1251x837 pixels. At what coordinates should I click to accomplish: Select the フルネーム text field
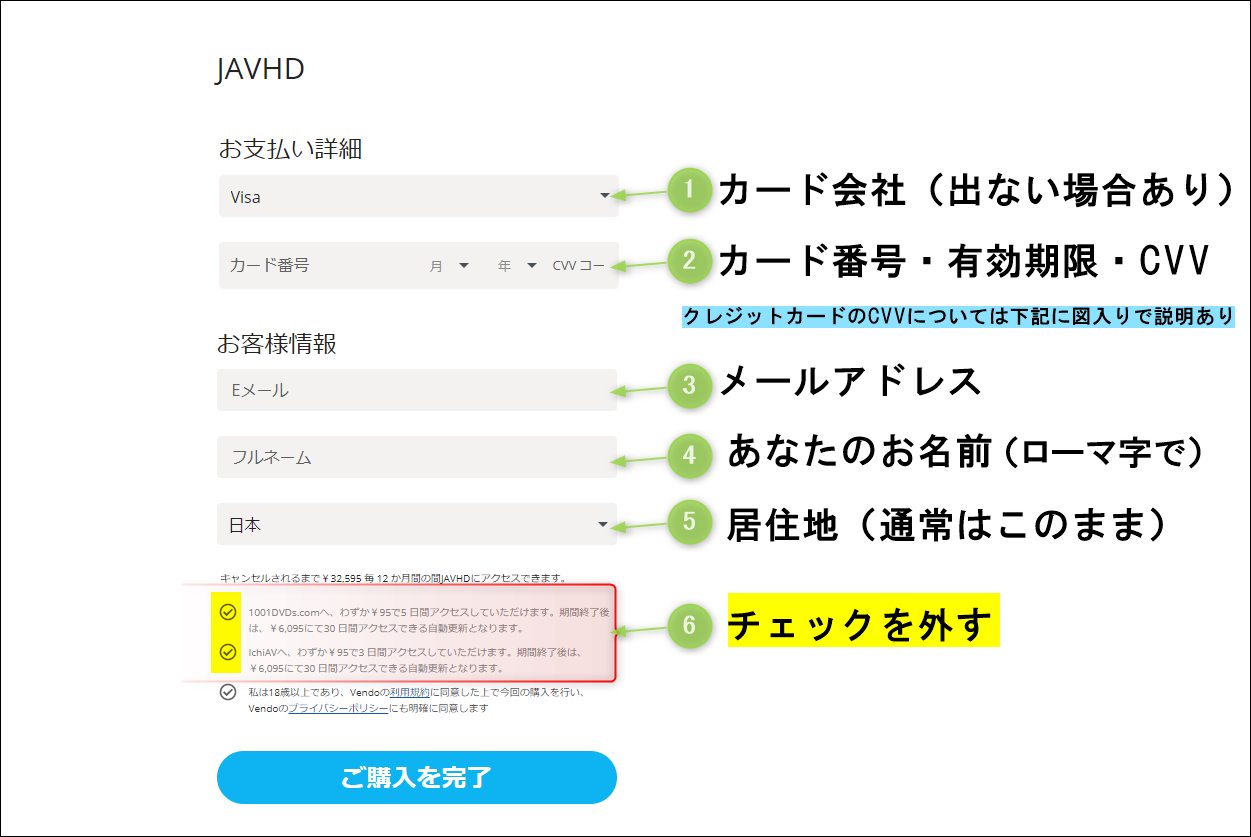[x=416, y=457]
